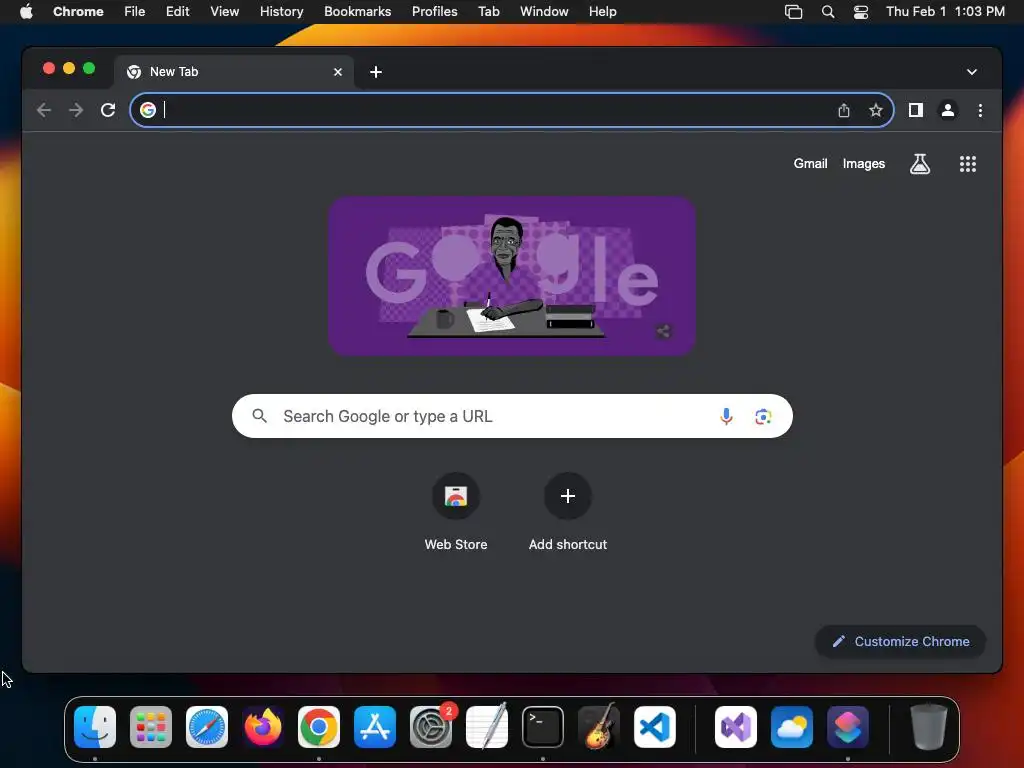
Task: Click Chrome icon in the Dock
Action: (x=319, y=727)
